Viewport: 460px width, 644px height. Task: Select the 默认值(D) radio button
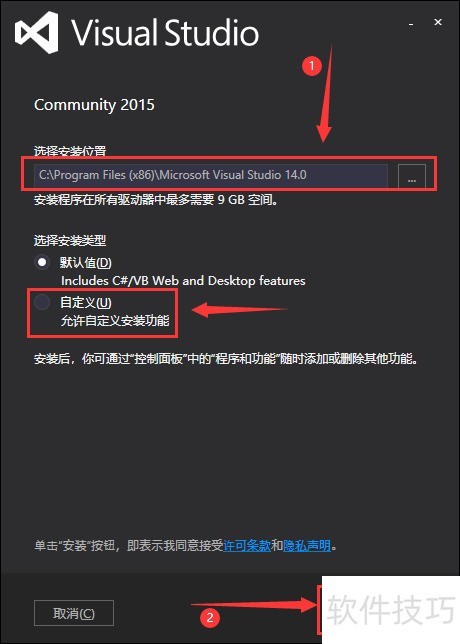tap(42, 262)
